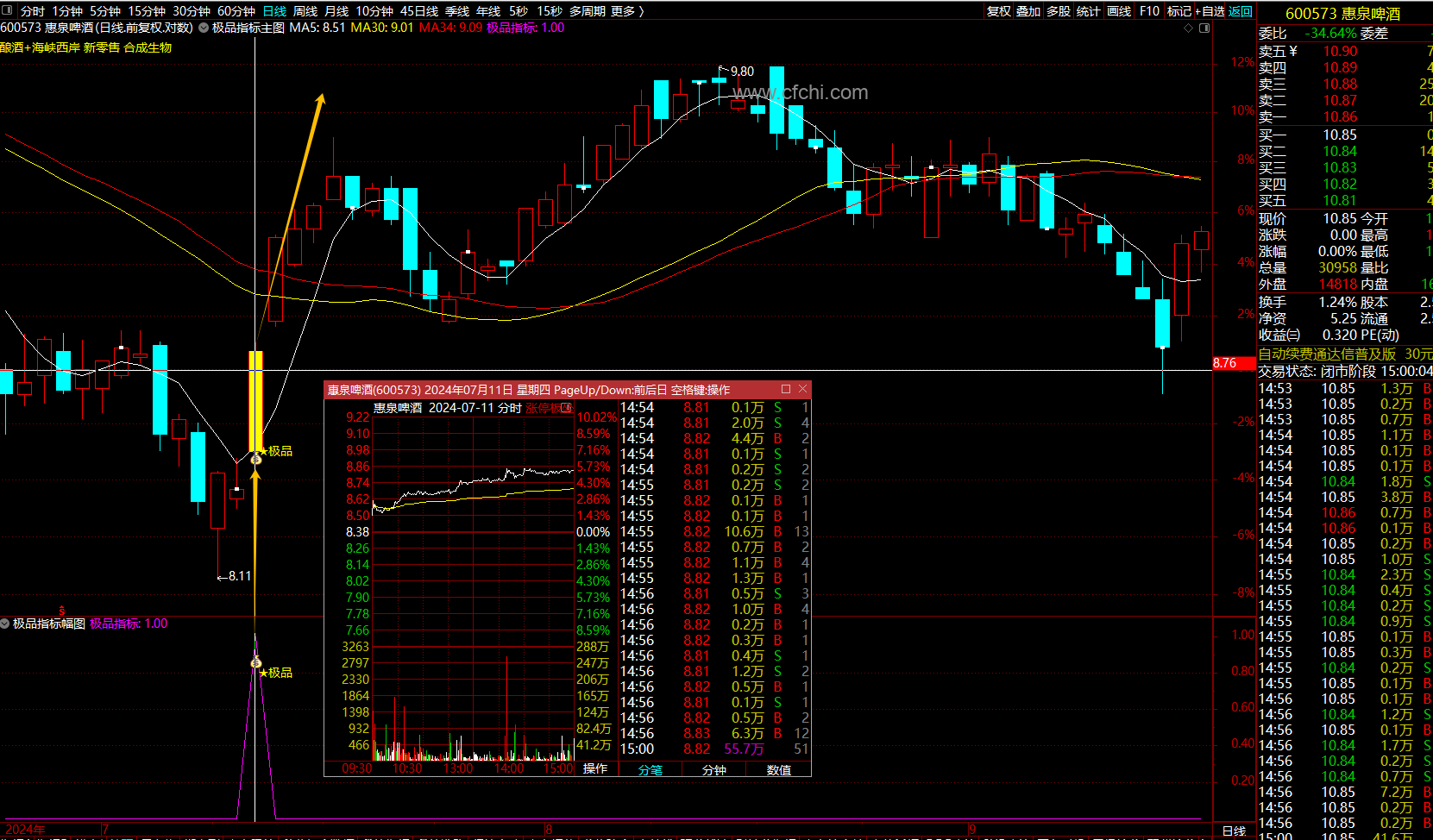Click the 卖一 price 10.86
This screenshot has width=1433, height=840.
pyautogui.click(x=1340, y=117)
